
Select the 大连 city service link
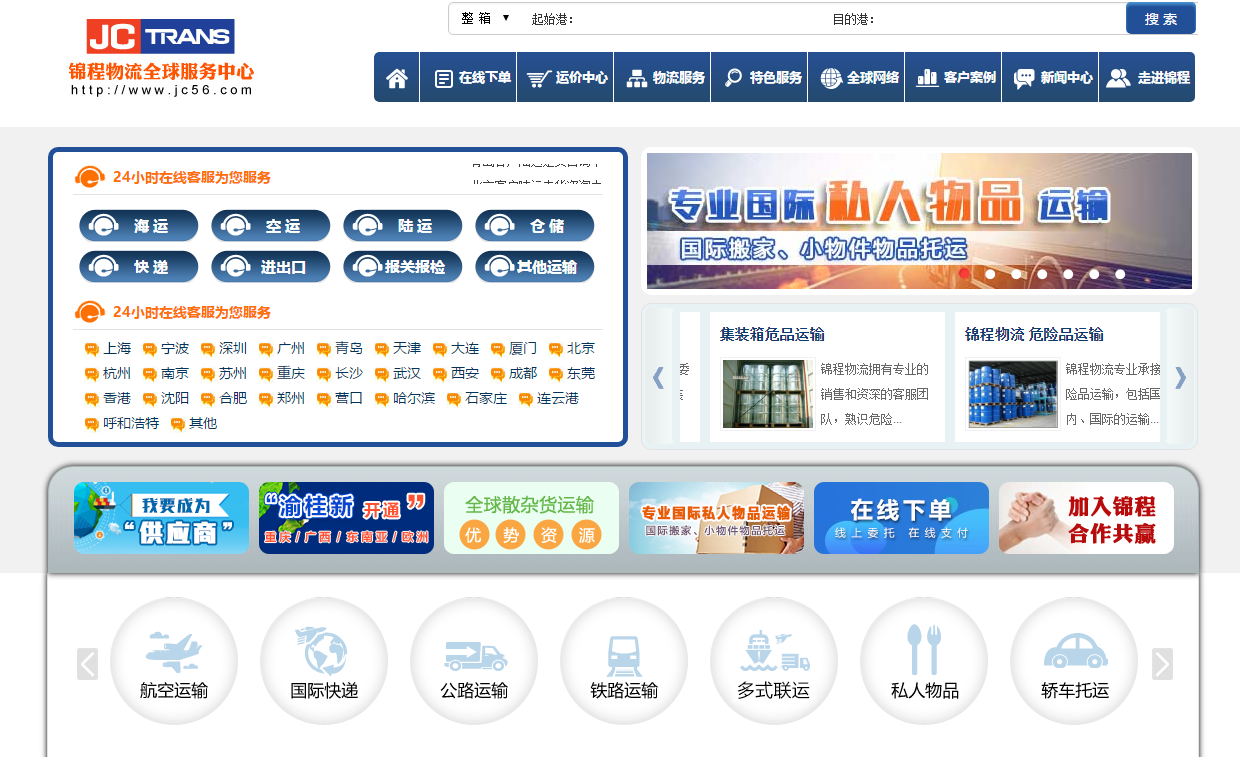coord(457,349)
